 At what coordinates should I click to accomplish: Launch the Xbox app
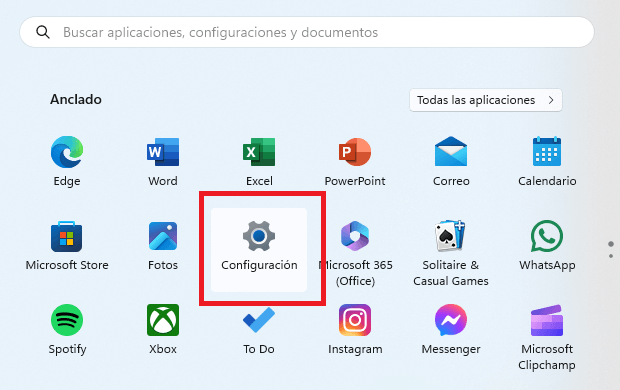point(163,320)
